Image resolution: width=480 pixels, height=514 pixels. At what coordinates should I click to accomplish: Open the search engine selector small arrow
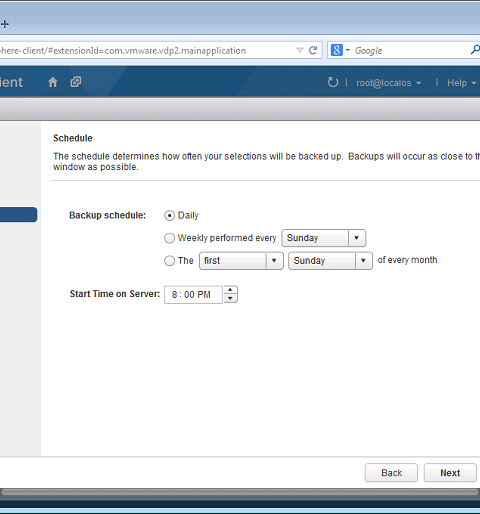click(348, 50)
